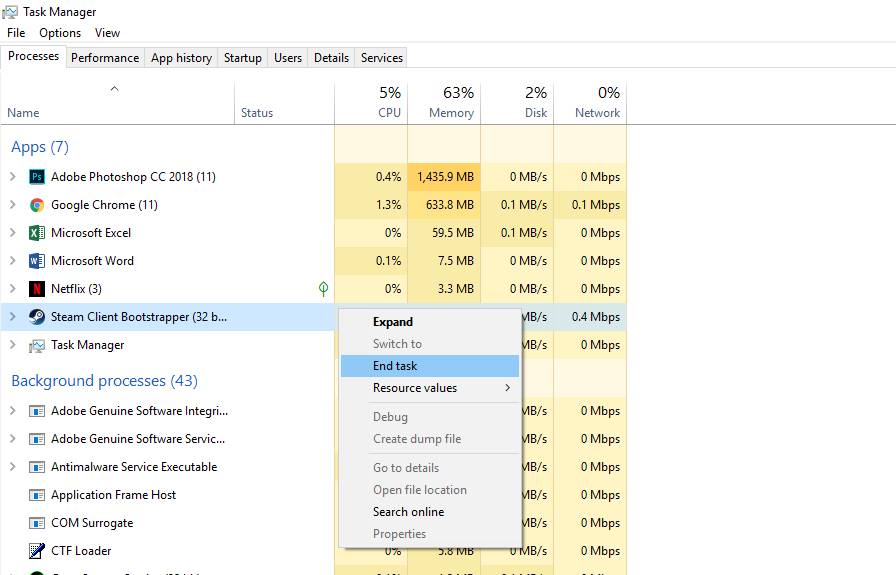Click Steam's 0.4 Mbps network value
The width and height of the screenshot is (896, 575).
click(x=595, y=317)
